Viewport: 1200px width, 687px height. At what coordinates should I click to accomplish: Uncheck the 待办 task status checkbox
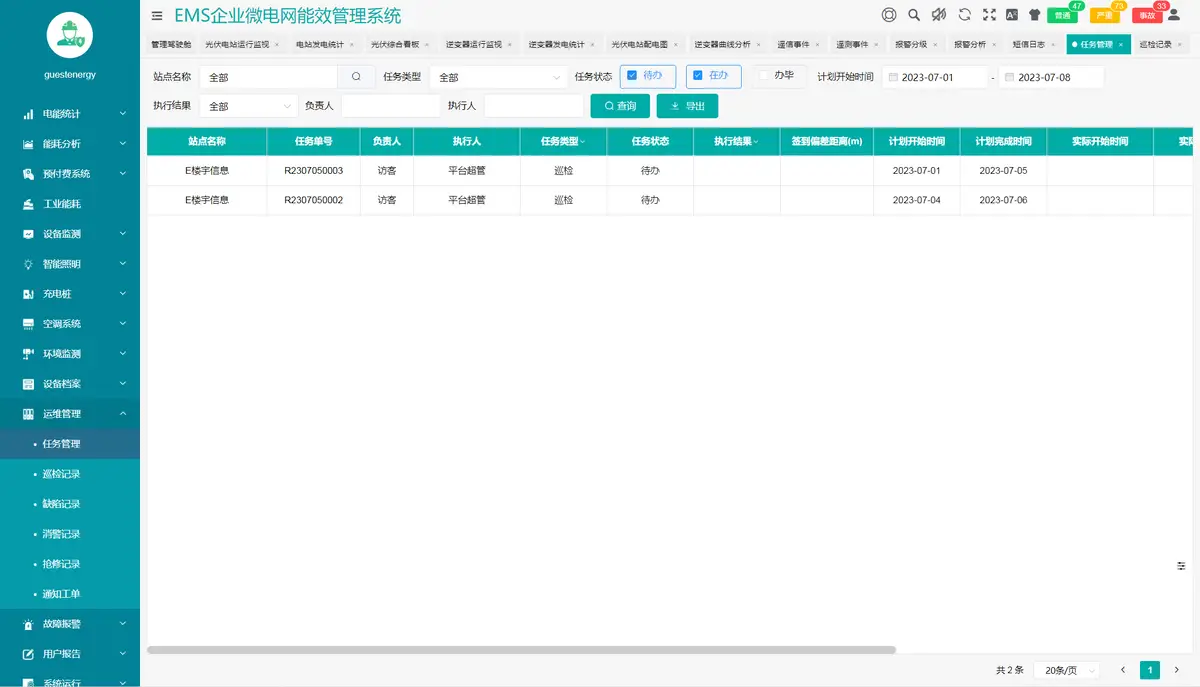coord(634,76)
